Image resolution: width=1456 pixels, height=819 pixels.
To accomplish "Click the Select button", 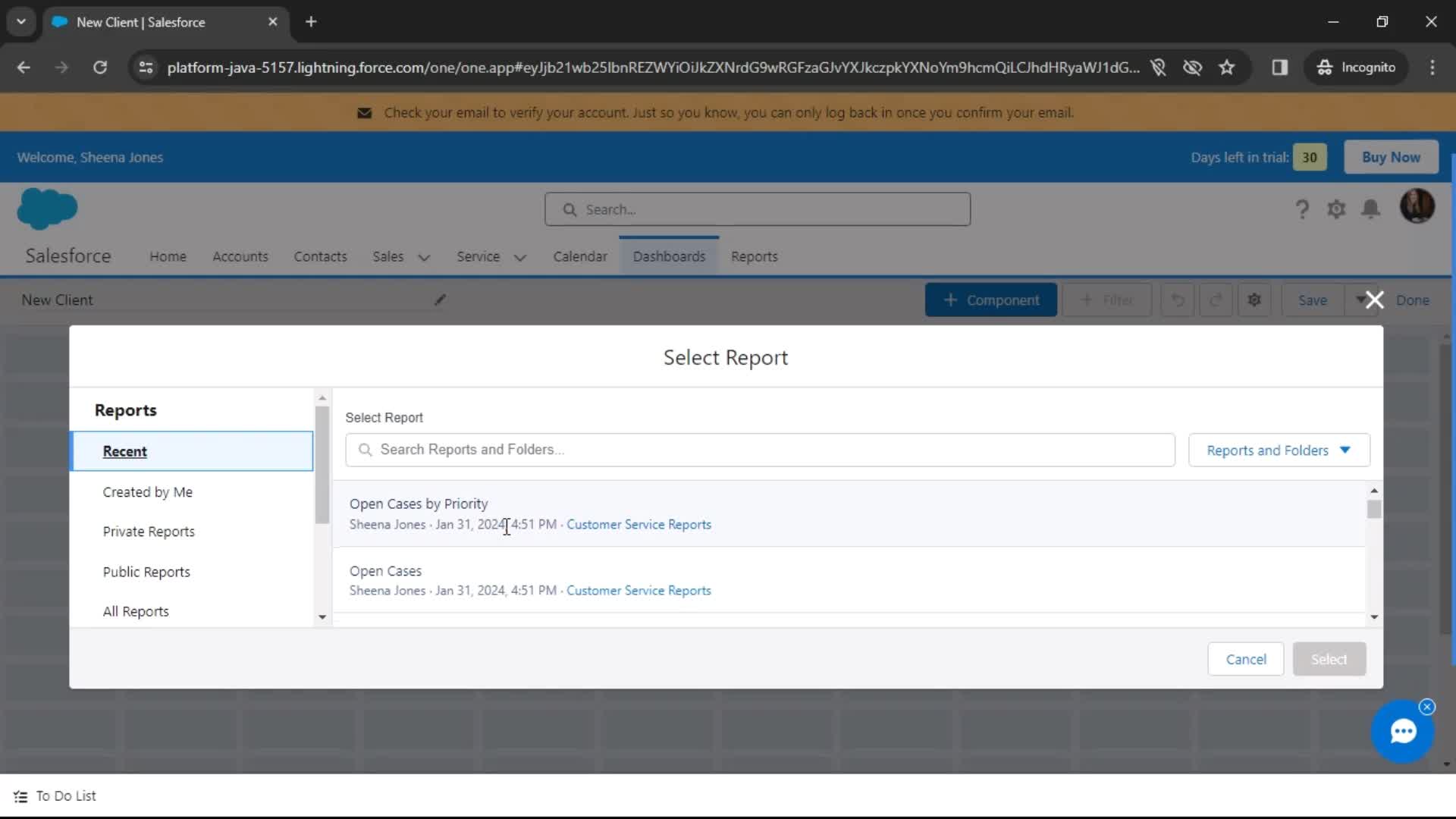I will (1329, 659).
